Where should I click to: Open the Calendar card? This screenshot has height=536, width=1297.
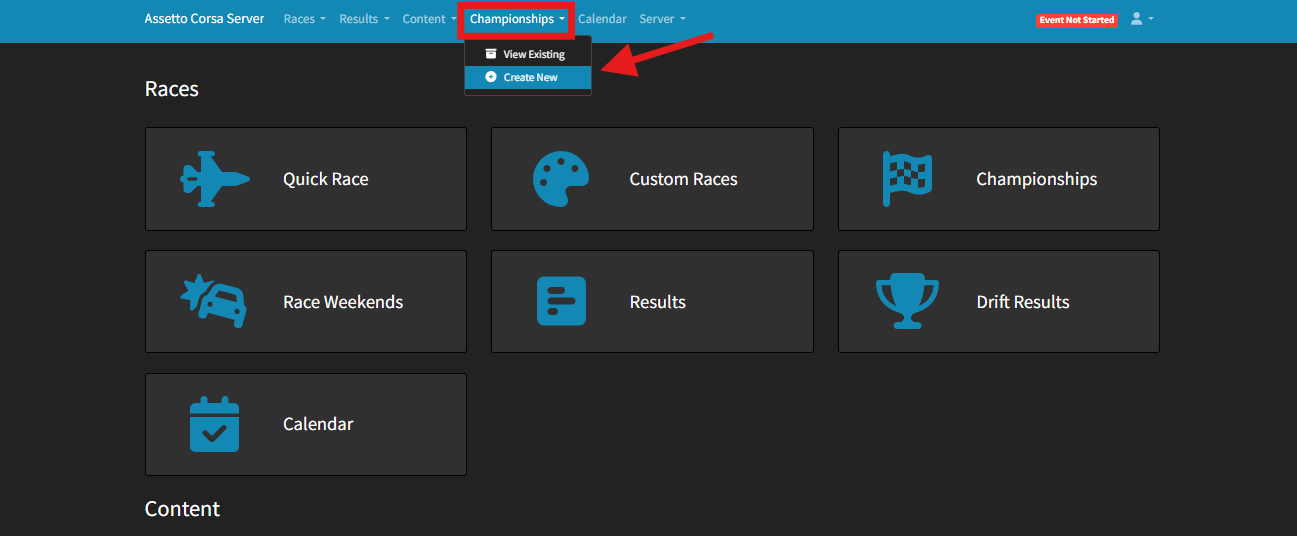[306, 424]
